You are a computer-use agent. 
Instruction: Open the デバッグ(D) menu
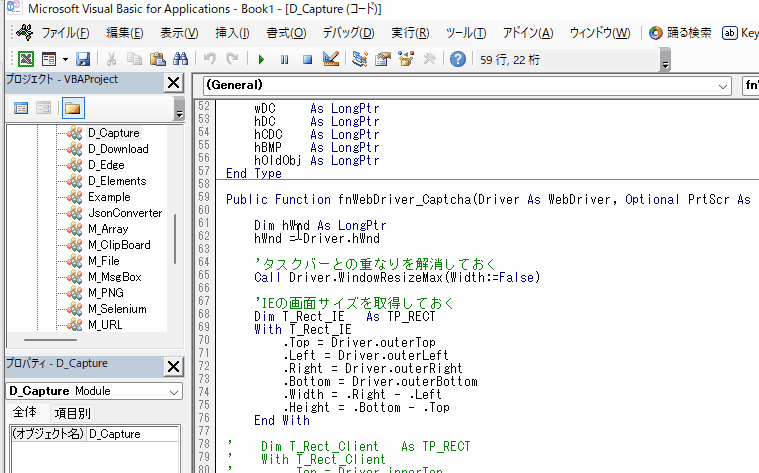pyautogui.click(x=349, y=33)
